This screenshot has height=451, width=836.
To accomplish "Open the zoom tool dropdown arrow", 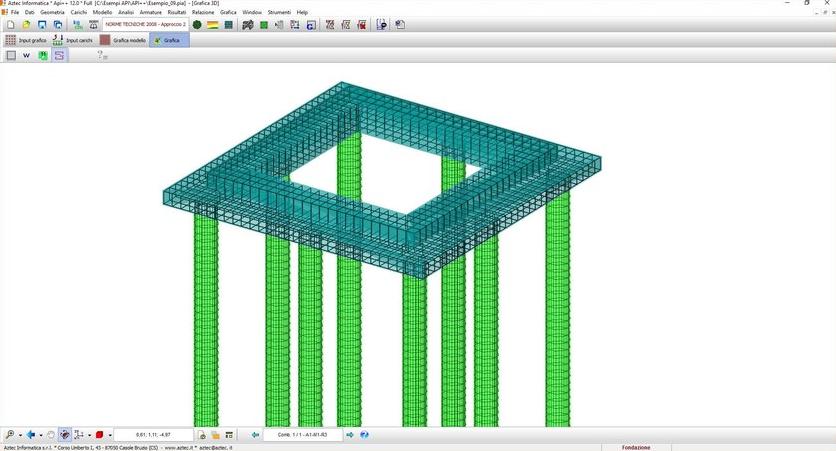I will coord(19,435).
